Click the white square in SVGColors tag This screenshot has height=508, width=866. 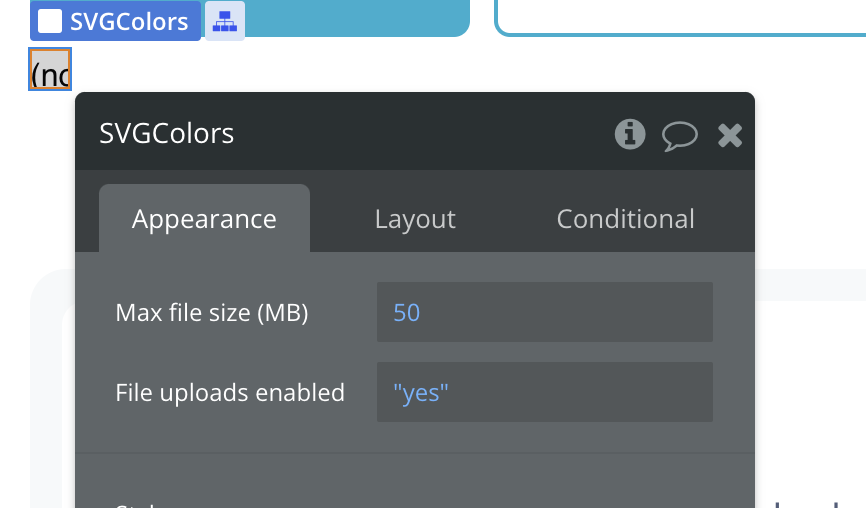50,21
